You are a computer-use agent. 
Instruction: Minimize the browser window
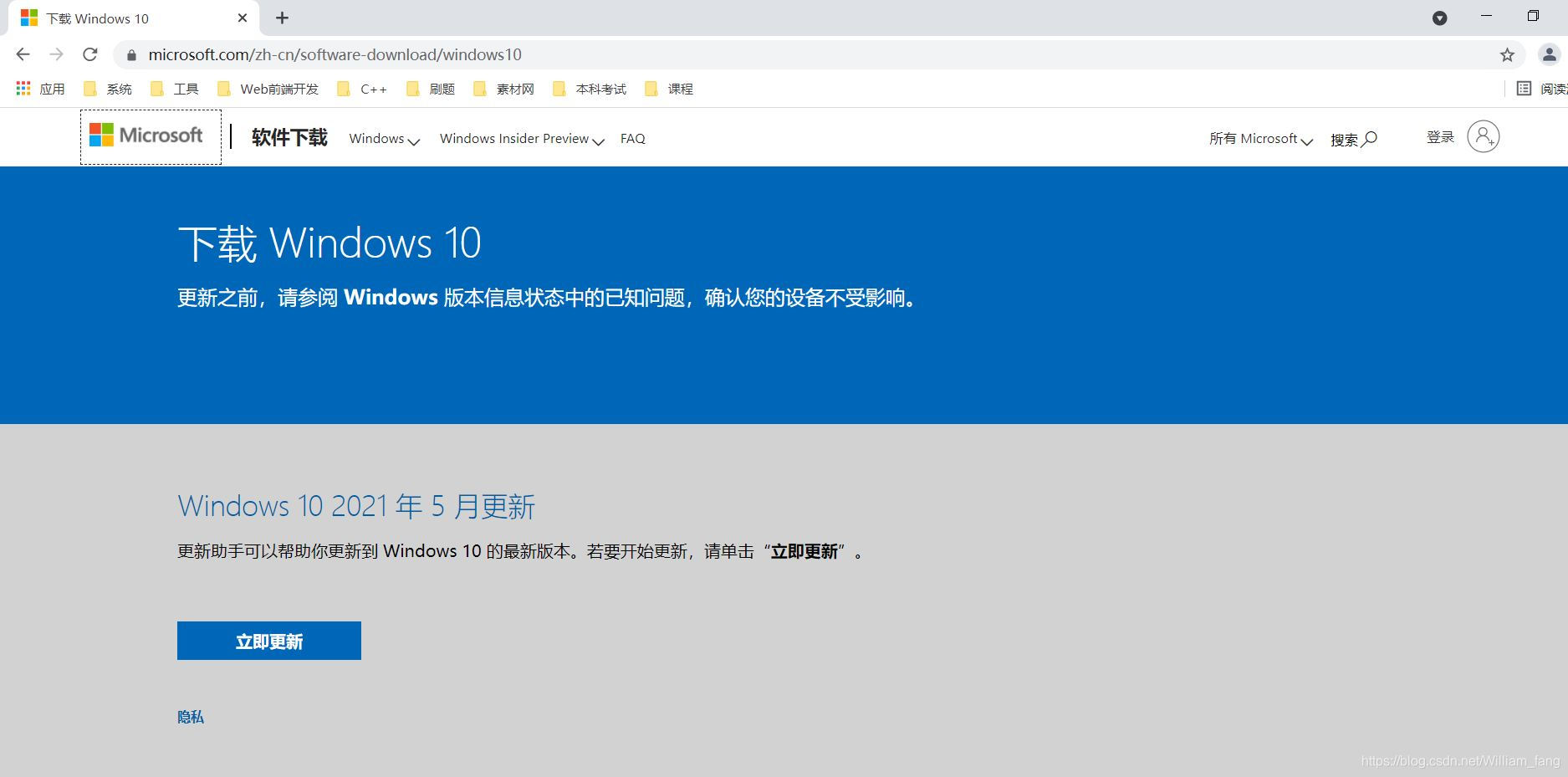pyautogui.click(x=1486, y=17)
